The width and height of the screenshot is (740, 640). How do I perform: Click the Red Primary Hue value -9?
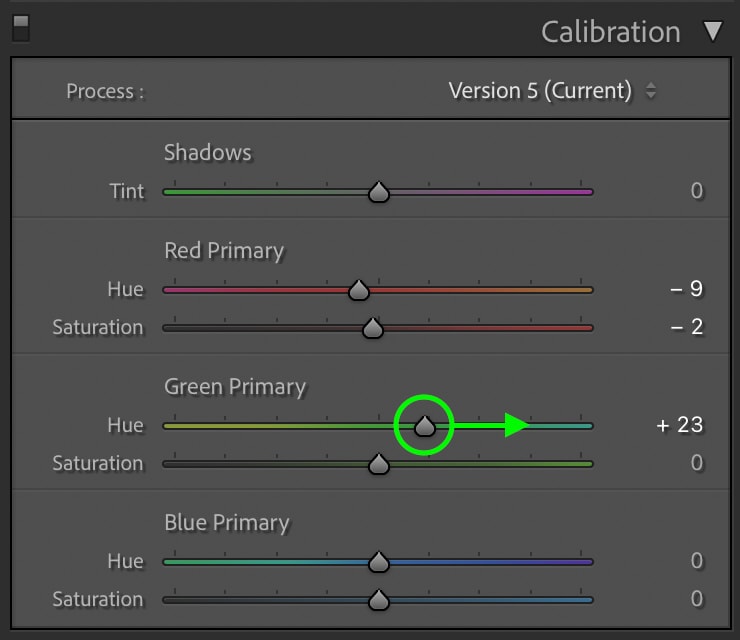click(x=687, y=288)
